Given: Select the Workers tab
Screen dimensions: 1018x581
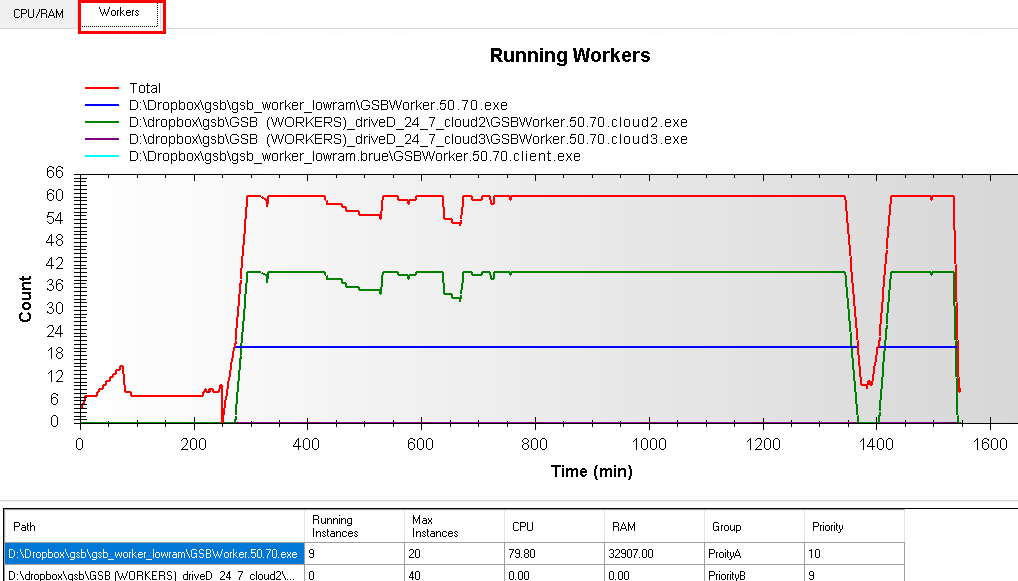Looking at the screenshot, I should coord(120,13).
